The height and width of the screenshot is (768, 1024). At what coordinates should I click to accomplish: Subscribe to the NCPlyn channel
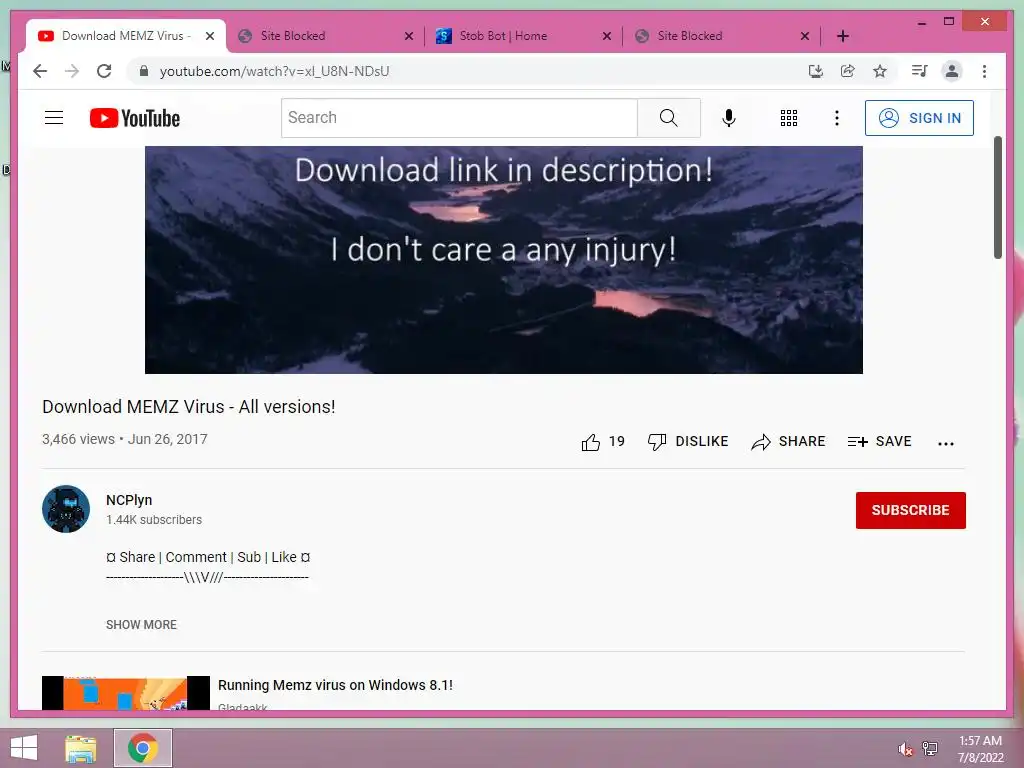tap(910, 510)
